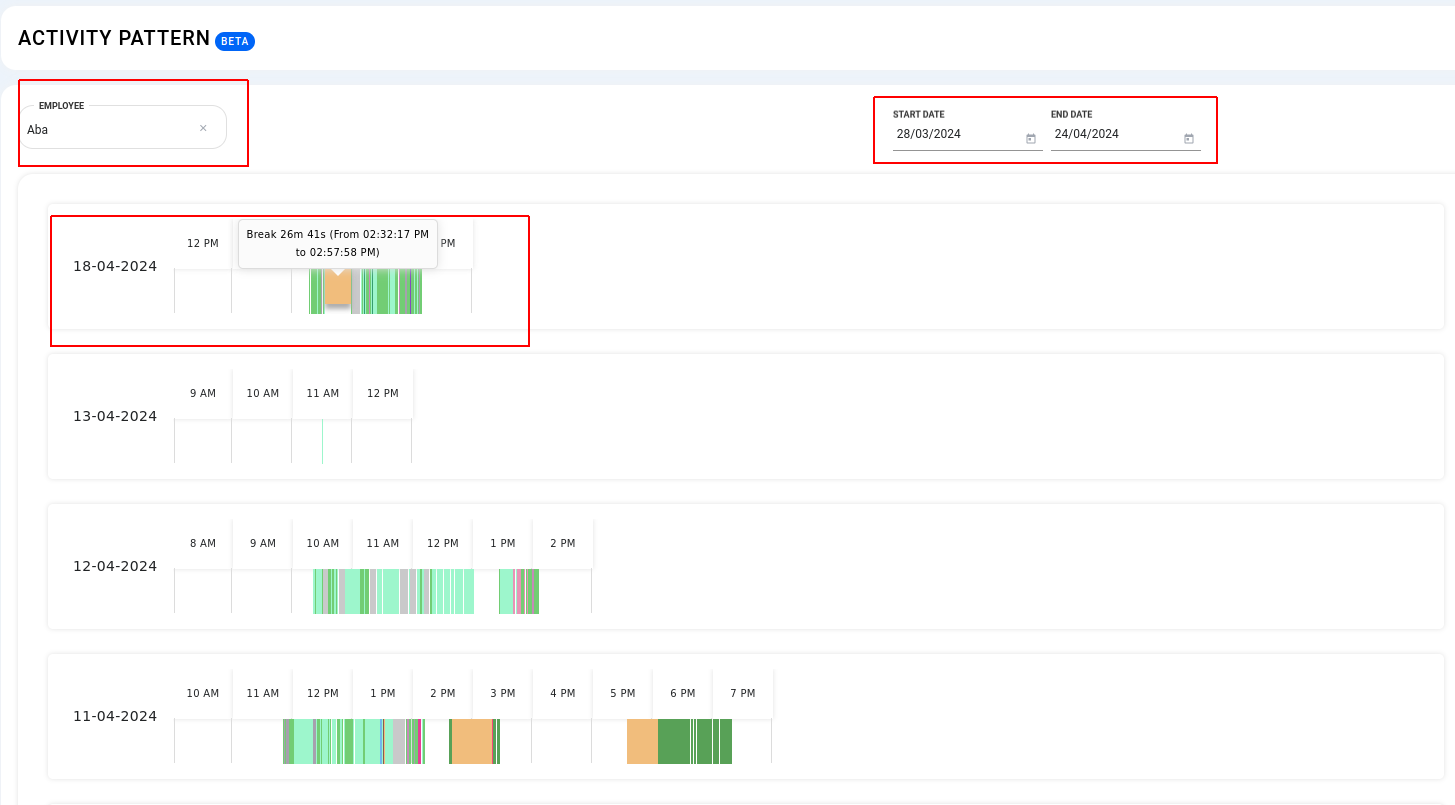The width and height of the screenshot is (1455, 805).
Task: Click the thin green line on 13-04-2024 timeline
Action: [322, 441]
